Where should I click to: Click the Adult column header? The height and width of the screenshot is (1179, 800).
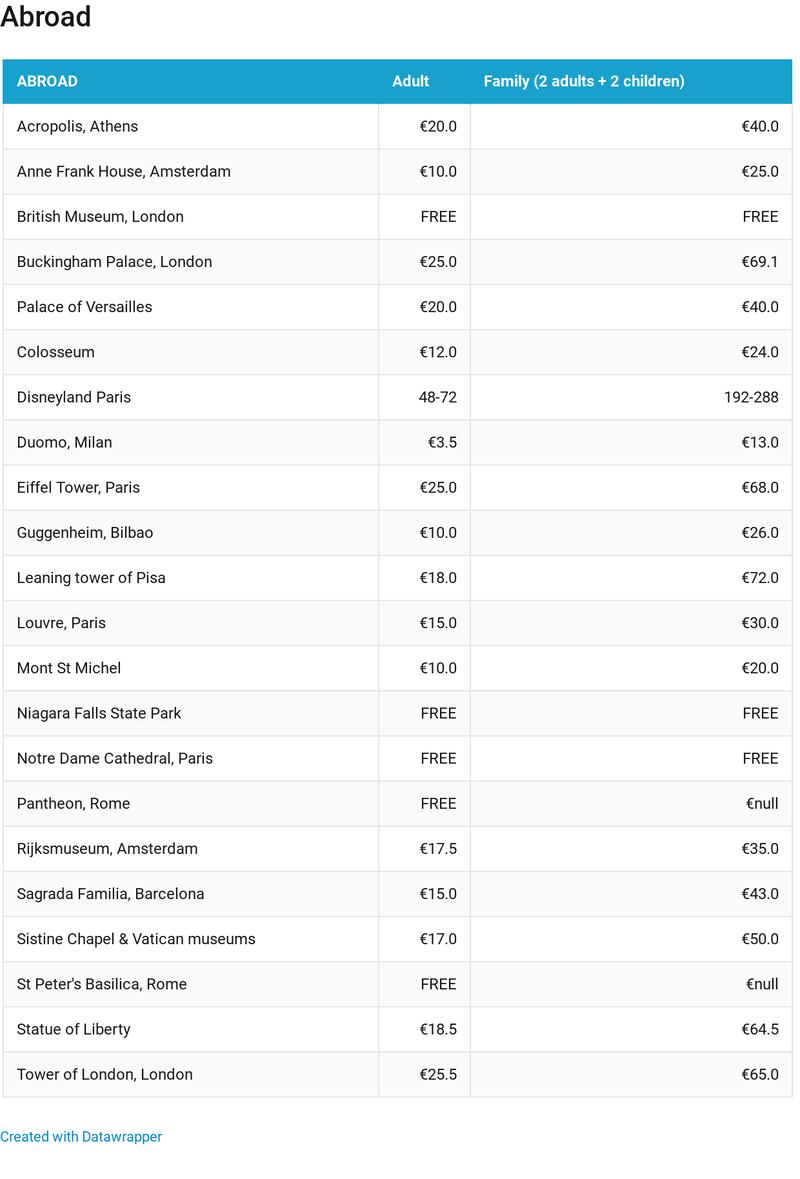click(410, 81)
